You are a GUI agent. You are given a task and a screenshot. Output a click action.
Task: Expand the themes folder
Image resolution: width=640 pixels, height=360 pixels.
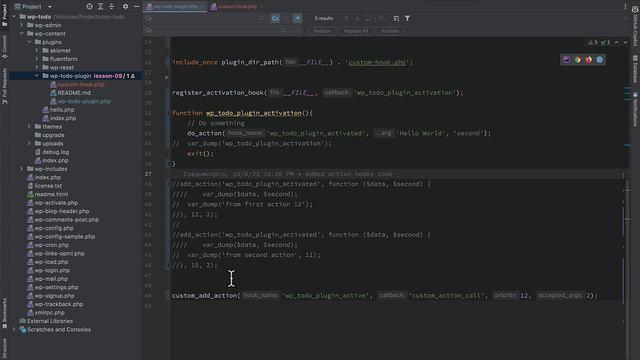click(x=29, y=127)
